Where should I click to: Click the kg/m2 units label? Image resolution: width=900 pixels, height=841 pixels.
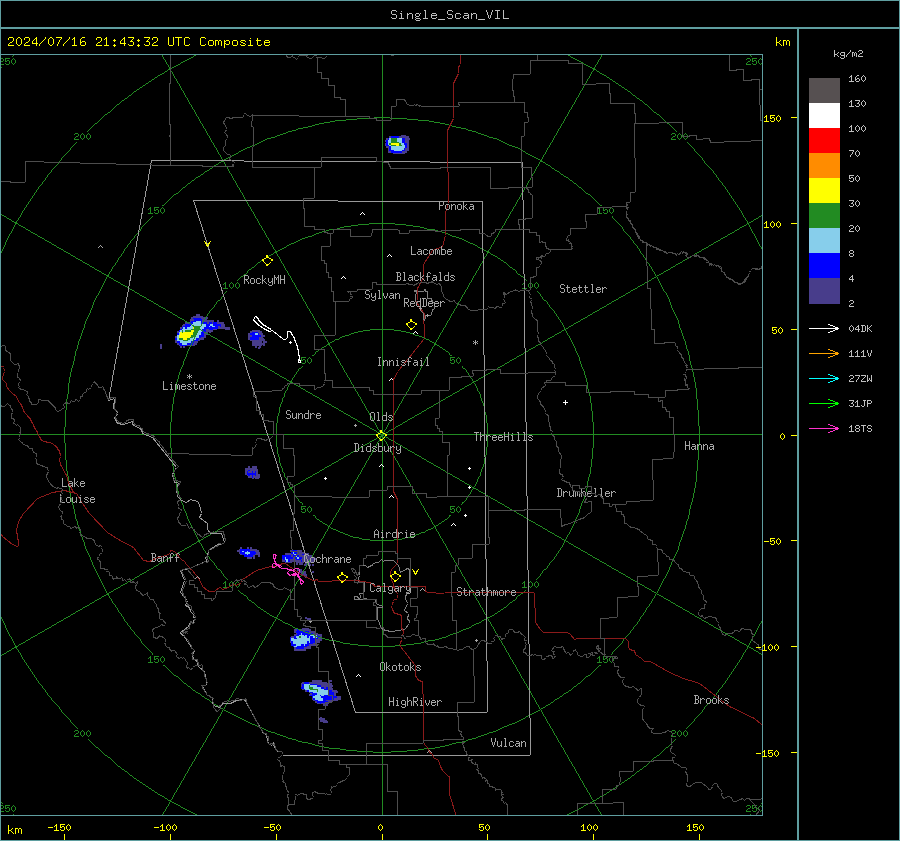(848, 54)
